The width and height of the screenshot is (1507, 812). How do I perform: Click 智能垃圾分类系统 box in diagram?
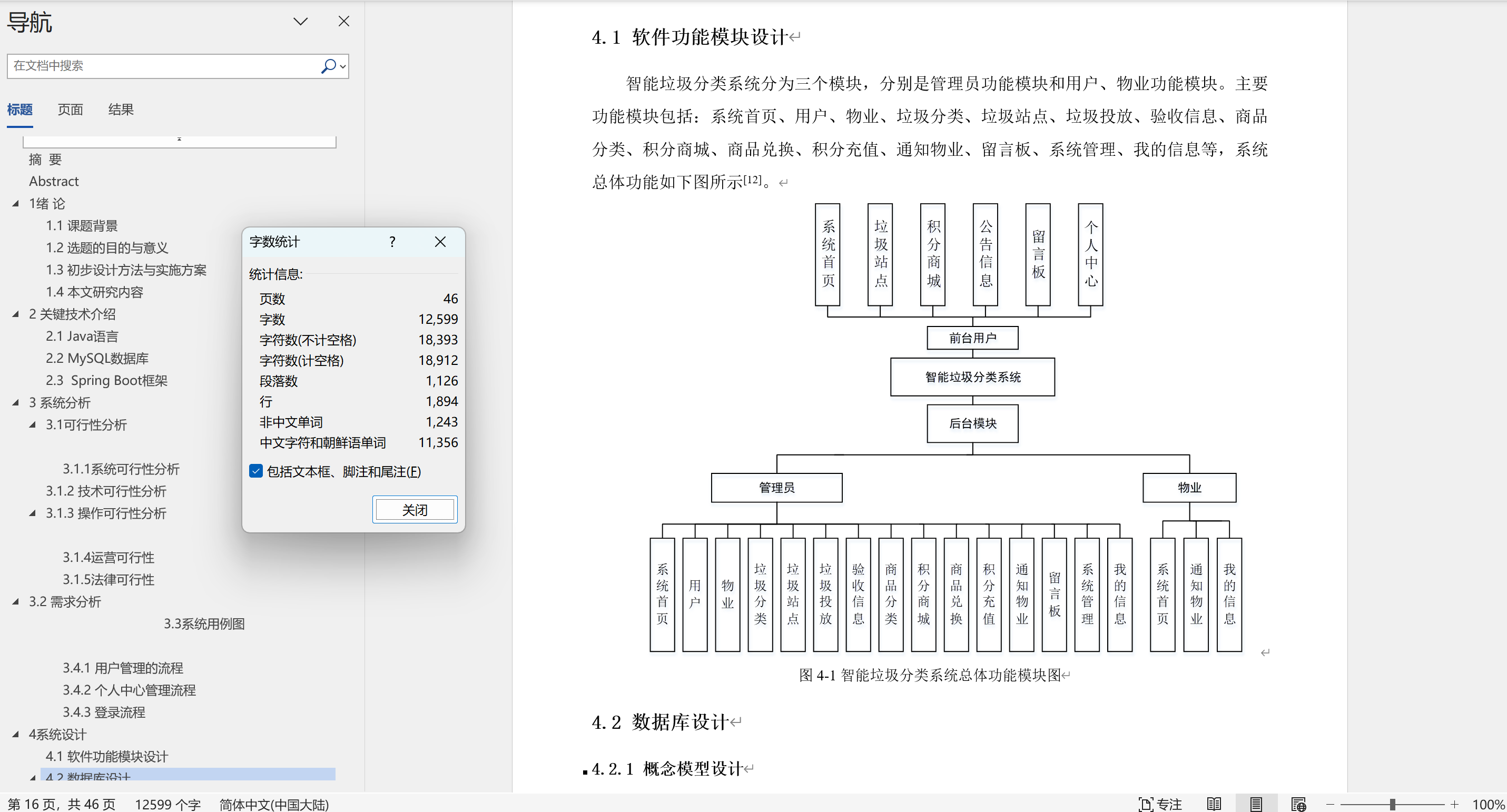(972, 378)
